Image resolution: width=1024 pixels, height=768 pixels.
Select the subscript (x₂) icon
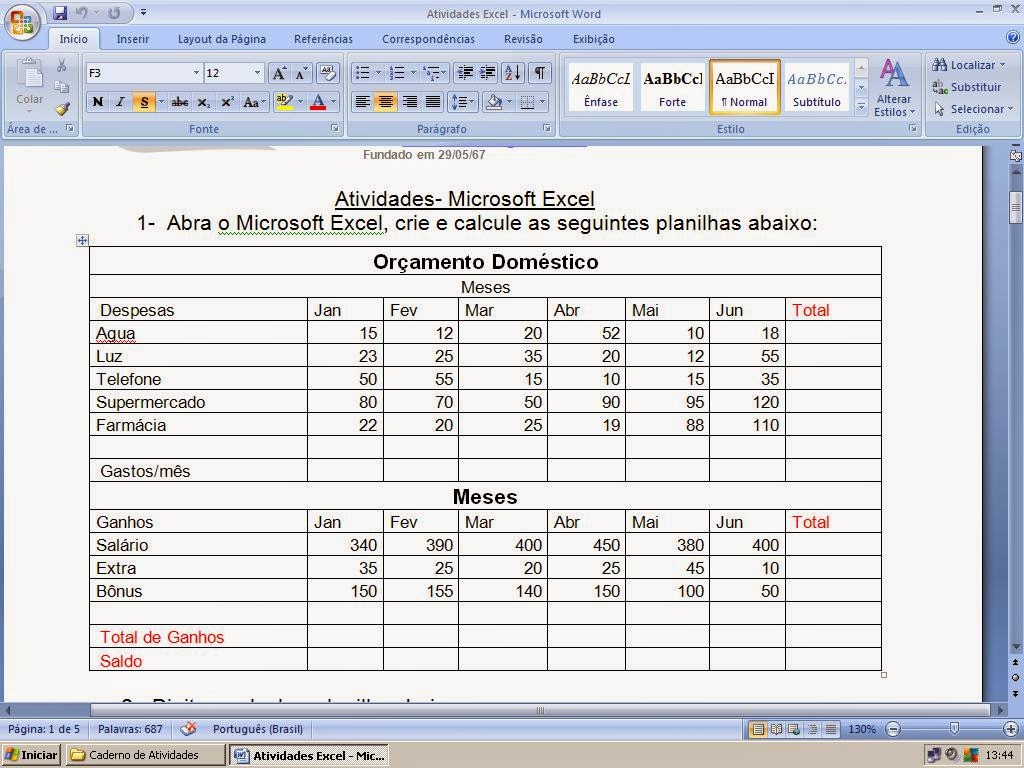203,101
